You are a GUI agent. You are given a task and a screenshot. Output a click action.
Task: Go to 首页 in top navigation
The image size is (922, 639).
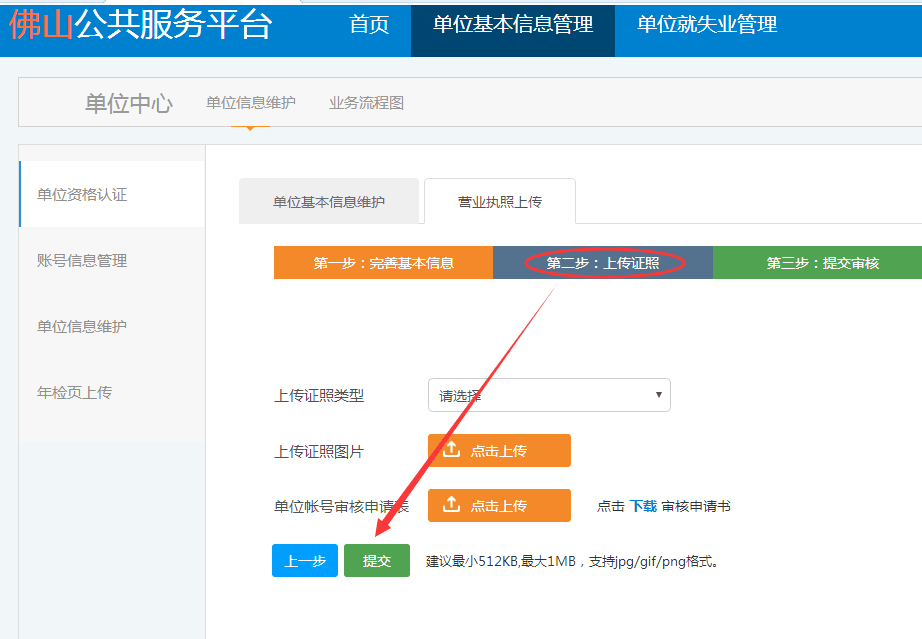point(369,24)
